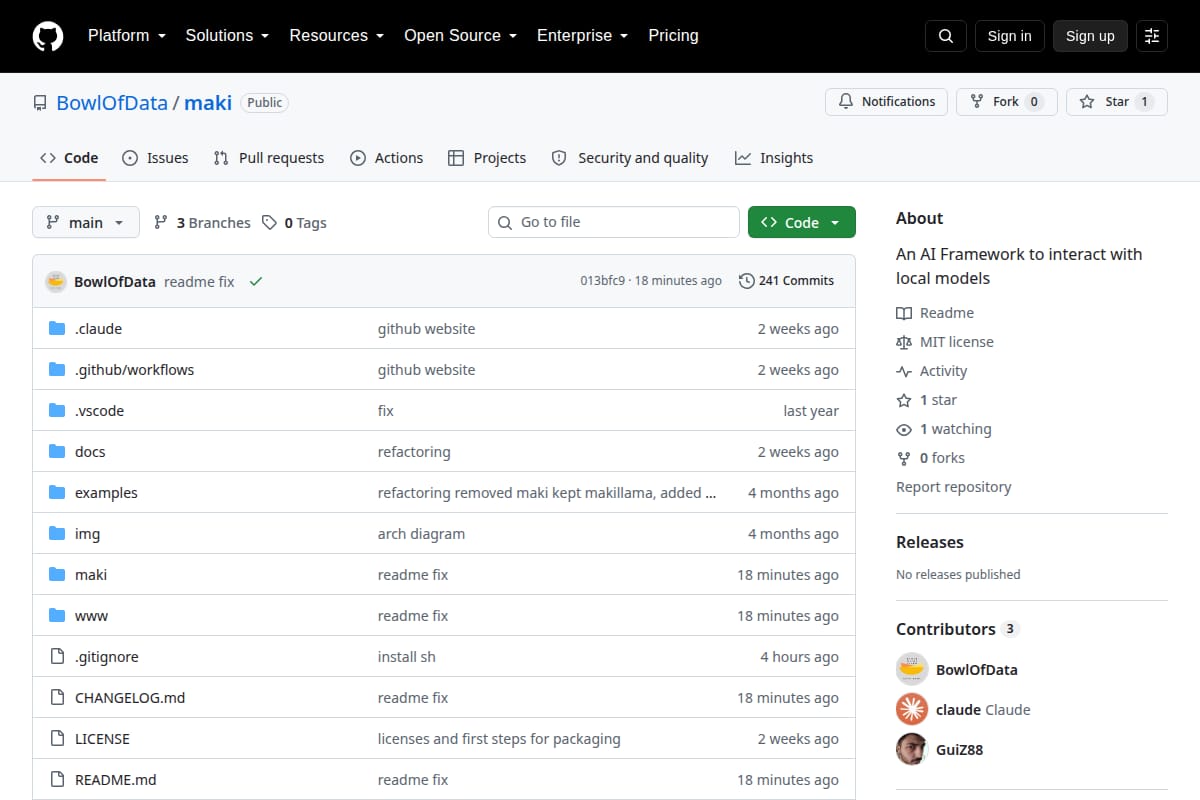Click the Notifications button
1200x800 pixels.
[886, 102]
